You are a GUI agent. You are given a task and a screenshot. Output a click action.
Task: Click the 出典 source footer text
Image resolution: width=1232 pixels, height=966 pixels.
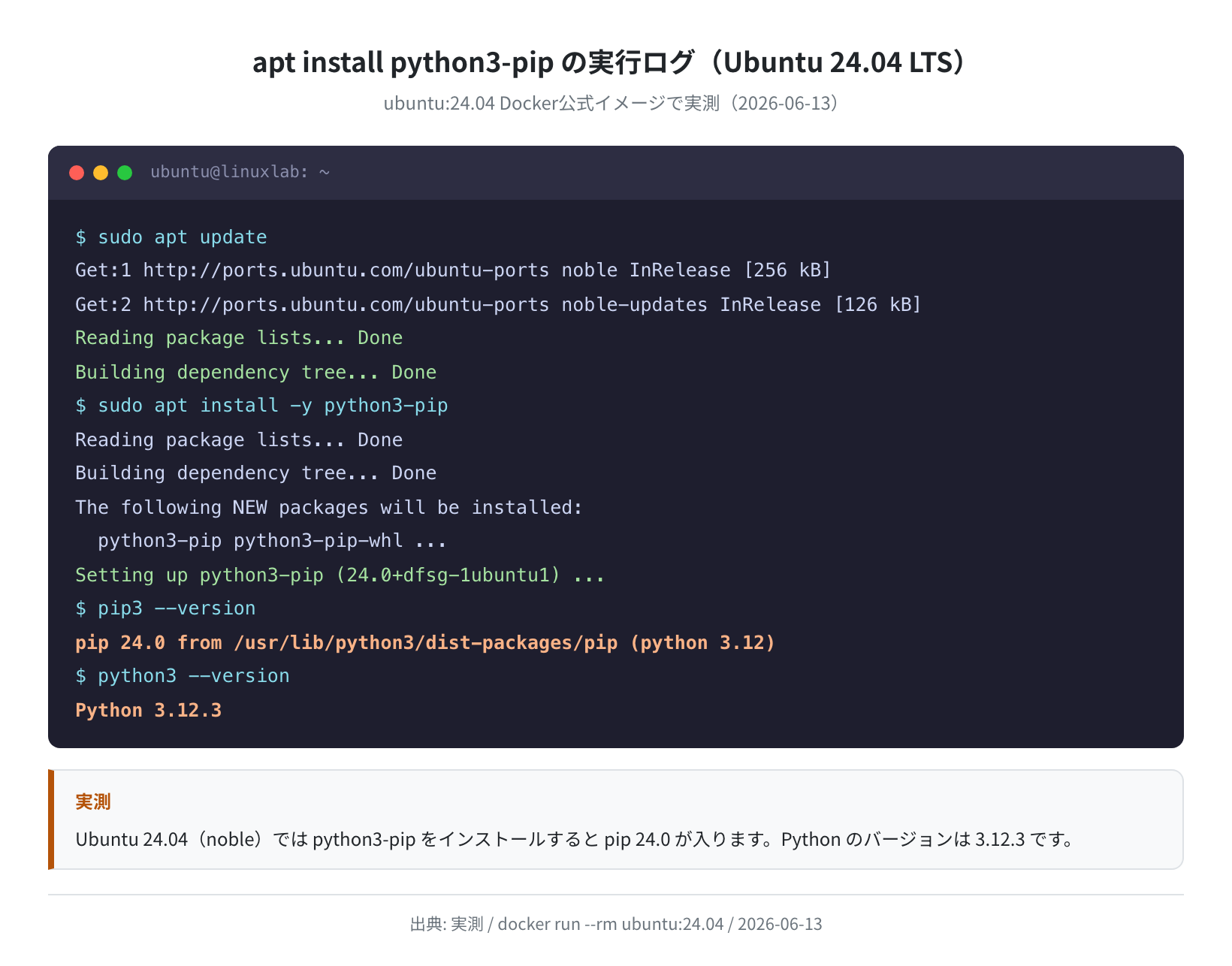[616, 924]
